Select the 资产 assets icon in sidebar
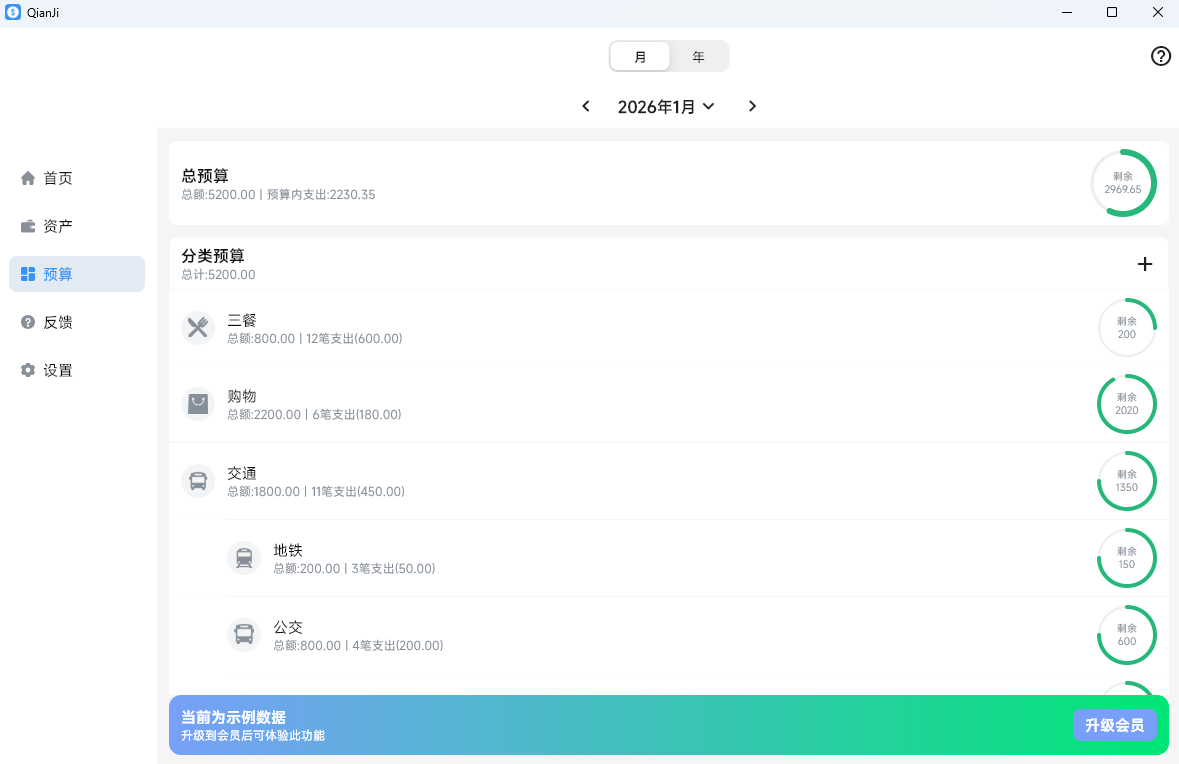Viewport: 1179px width, 764px height. click(x=28, y=225)
